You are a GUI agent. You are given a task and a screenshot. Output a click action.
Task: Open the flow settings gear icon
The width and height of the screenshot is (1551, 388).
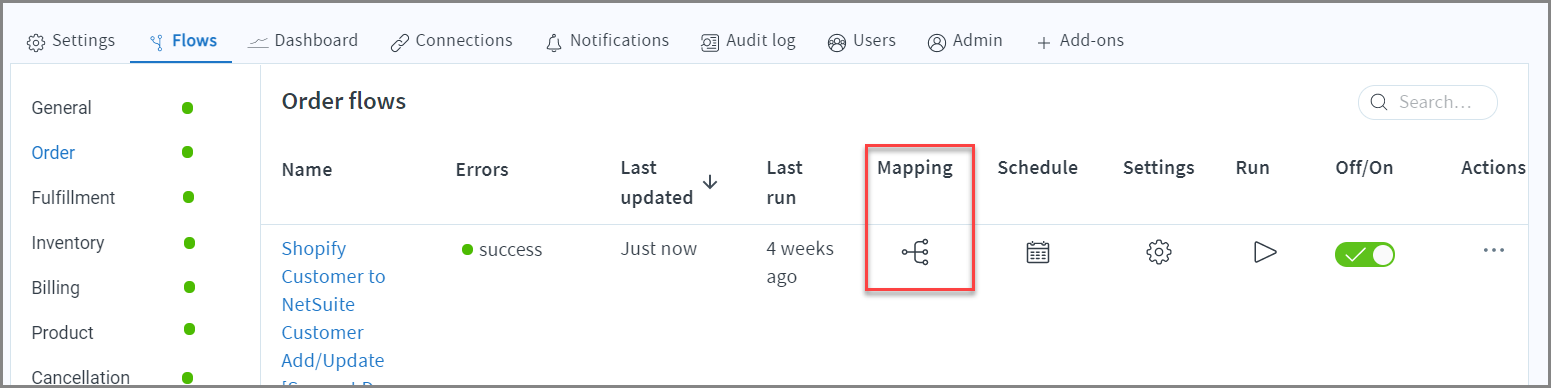[1158, 252]
